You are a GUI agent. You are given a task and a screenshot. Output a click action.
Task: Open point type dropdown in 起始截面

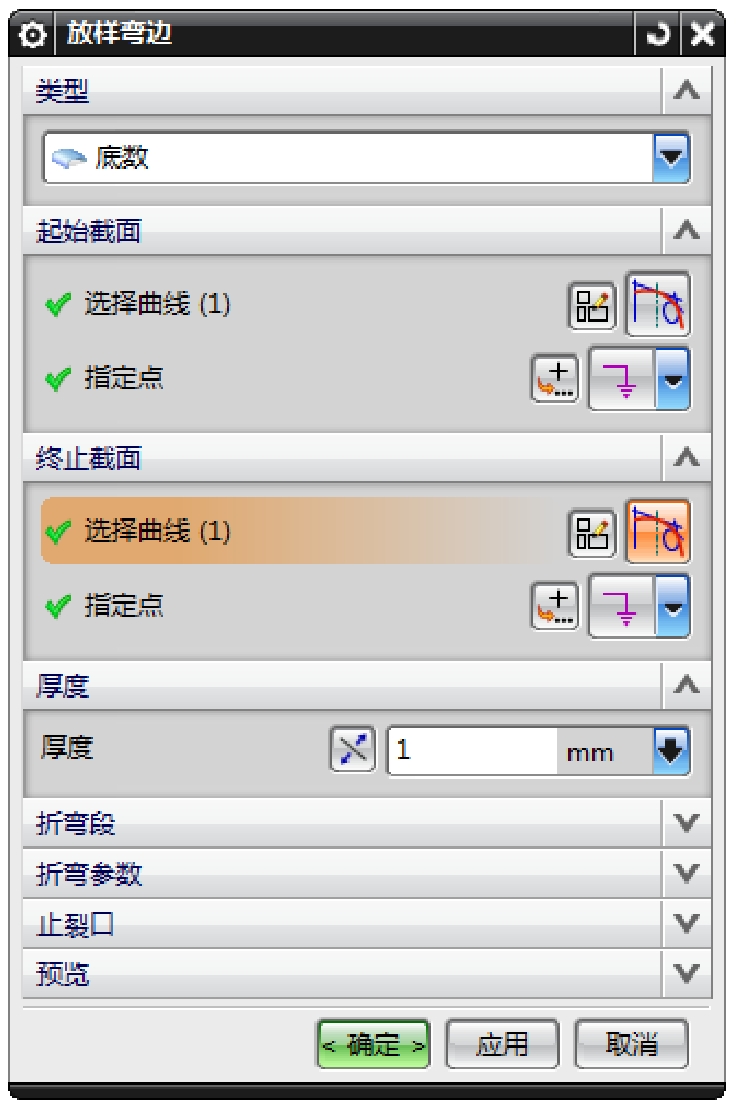673,379
